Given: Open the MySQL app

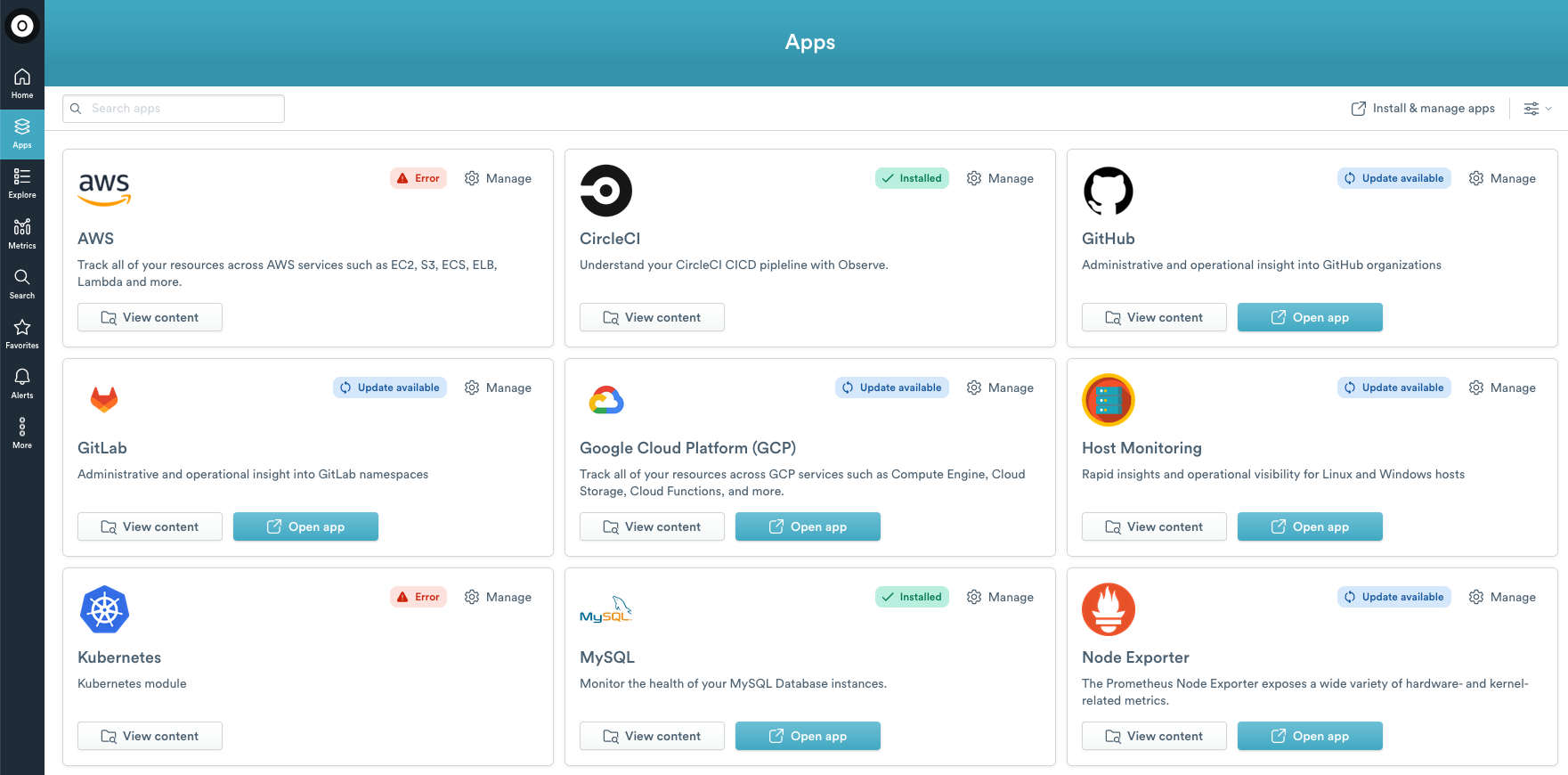Looking at the screenshot, I should pyautogui.click(x=808, y=736).
